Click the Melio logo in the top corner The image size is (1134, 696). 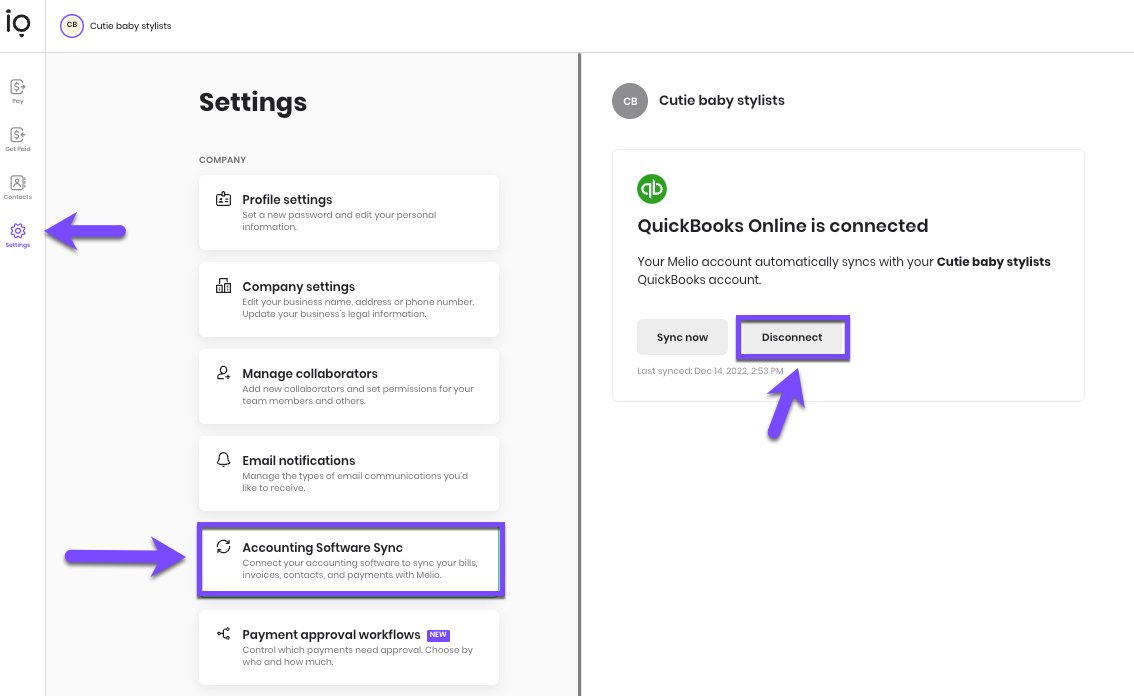point(18,24)
